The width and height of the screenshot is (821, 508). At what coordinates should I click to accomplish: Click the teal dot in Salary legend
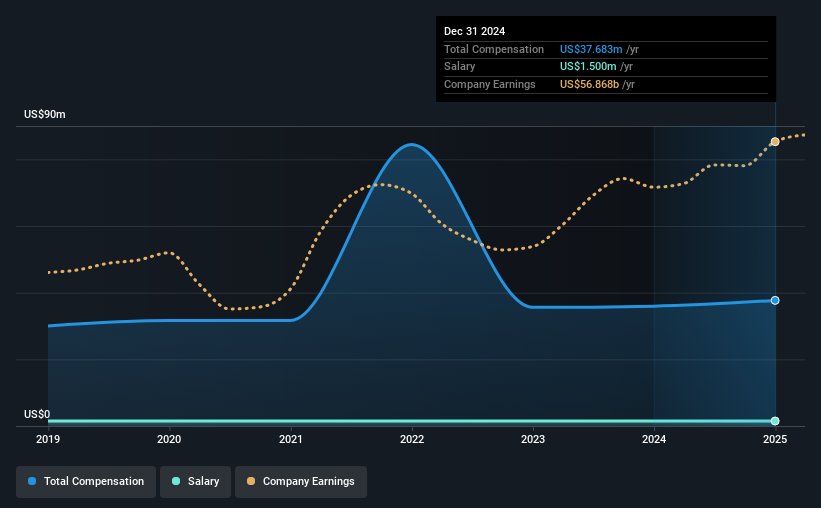coord(176,481)
